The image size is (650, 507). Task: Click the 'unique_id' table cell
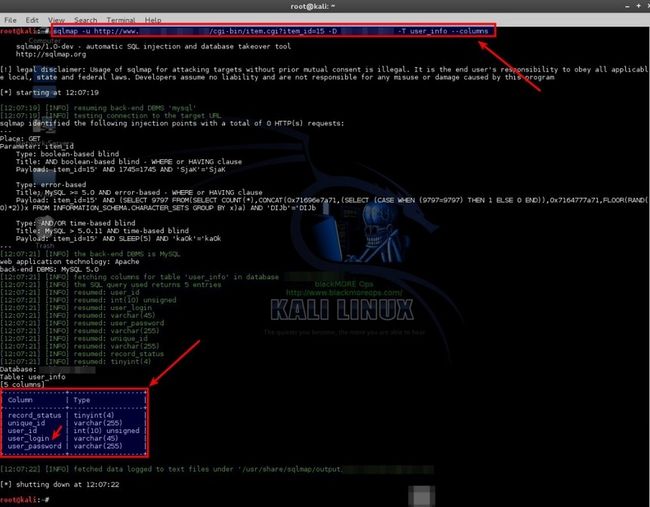(26, 423)
